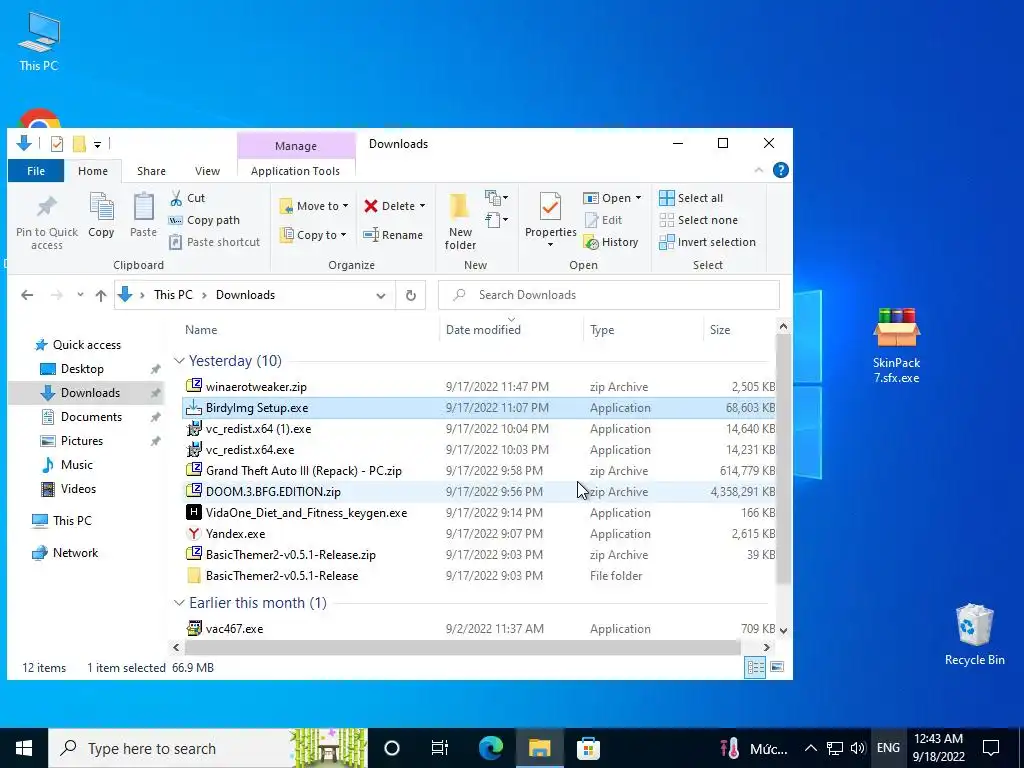Image resolution: width=1024 pixels, height=768 pixels.
Task: Select This PC desktop icon
Action: pyautogui.click(x=39, y=41)
